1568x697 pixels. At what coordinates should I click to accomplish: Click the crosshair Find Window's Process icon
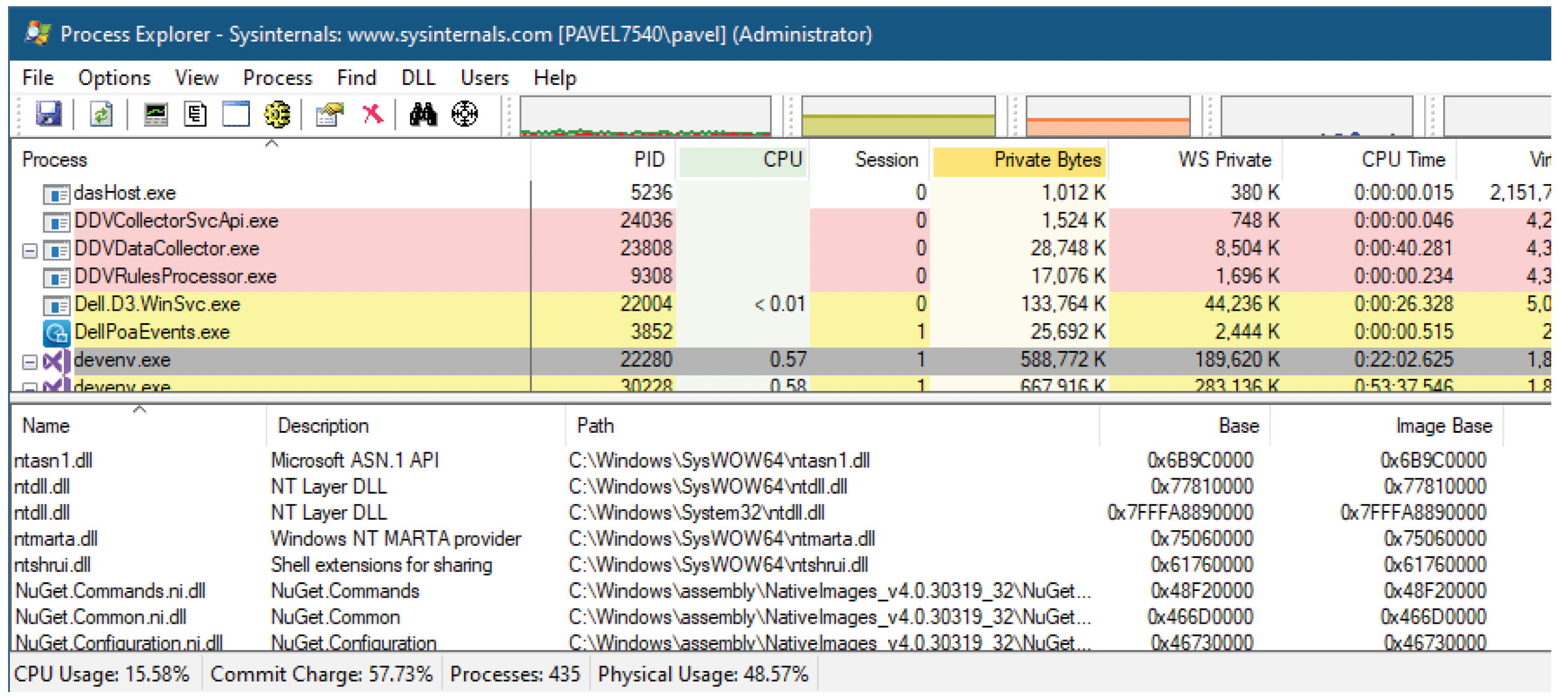click(465, 114)
